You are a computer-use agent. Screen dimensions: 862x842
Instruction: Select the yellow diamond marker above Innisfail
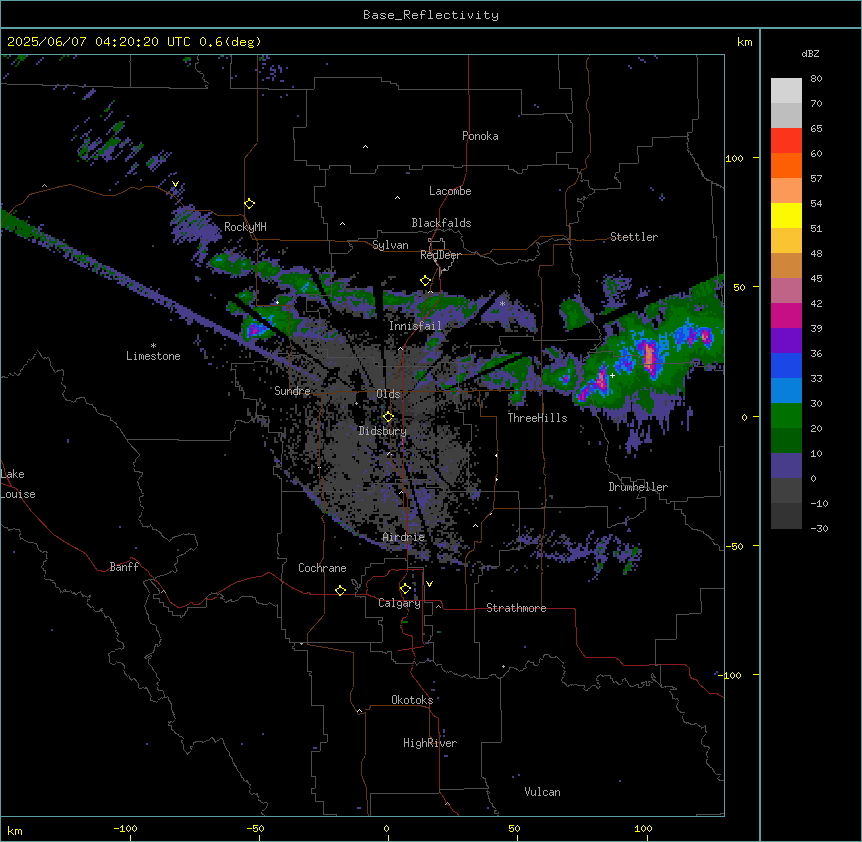point(426,281)
